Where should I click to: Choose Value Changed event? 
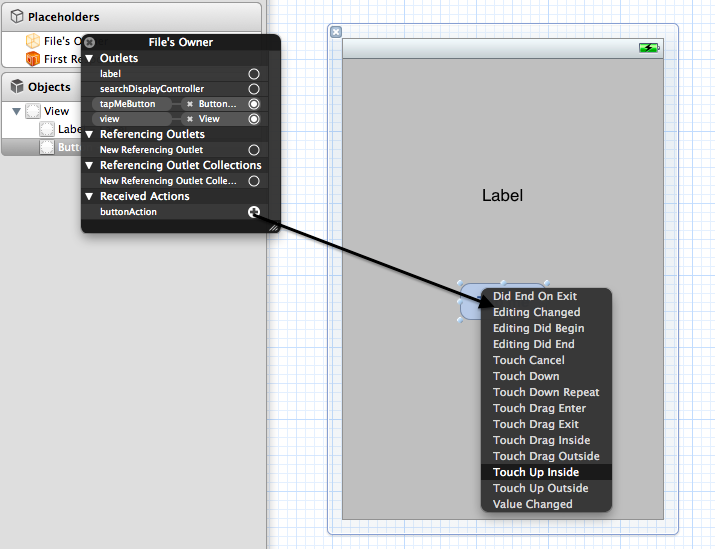tap(546, 504)
